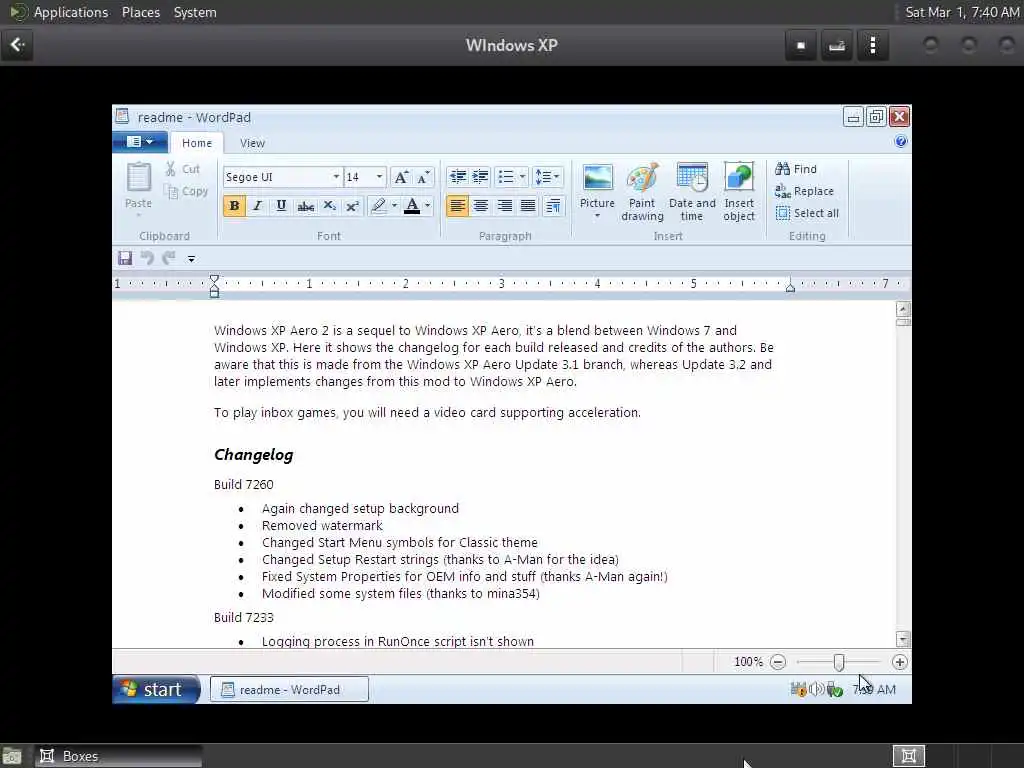The image size is (1024, 768).
Task: Open WordPad help
Action: click(901, 142)
